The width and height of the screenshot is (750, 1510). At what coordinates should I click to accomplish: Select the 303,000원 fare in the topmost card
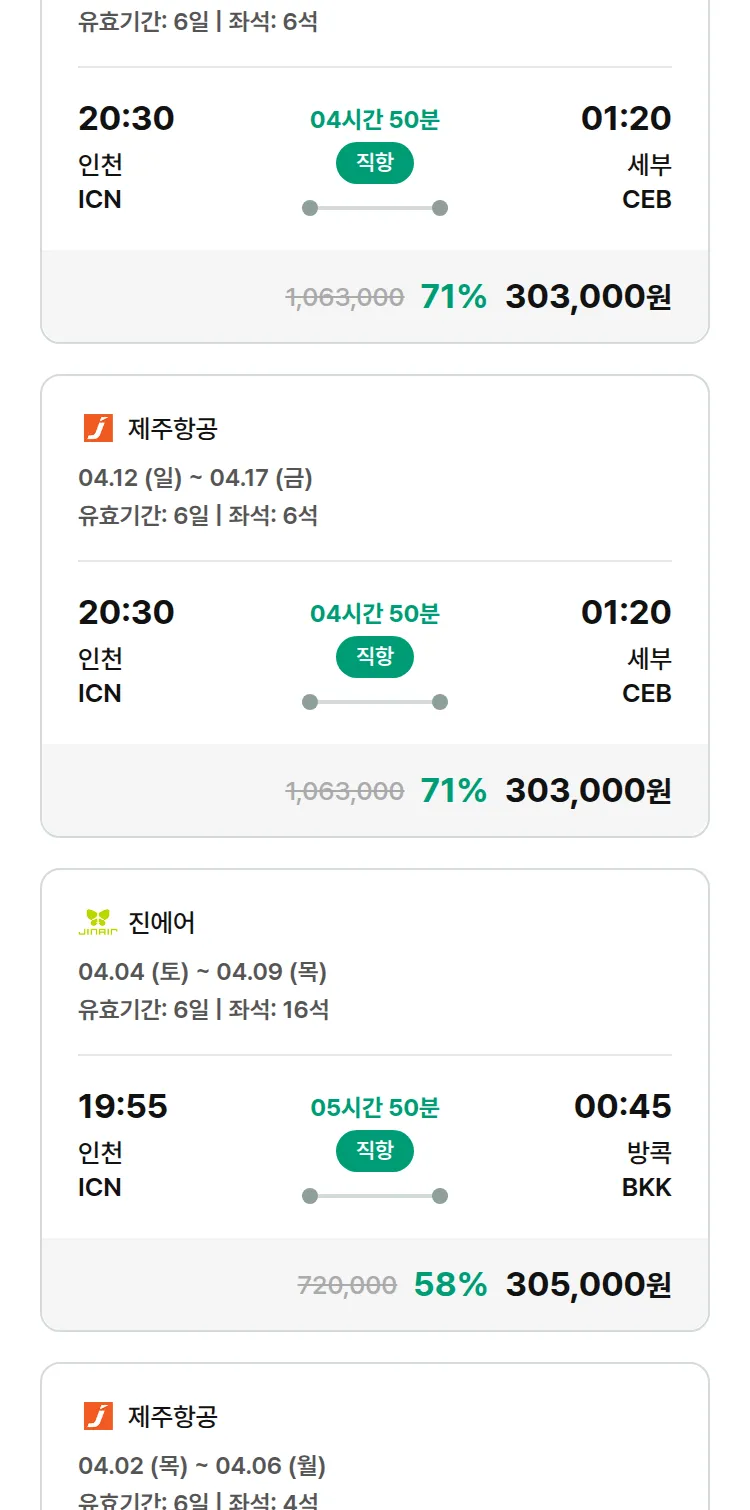(x=588, y=296)
